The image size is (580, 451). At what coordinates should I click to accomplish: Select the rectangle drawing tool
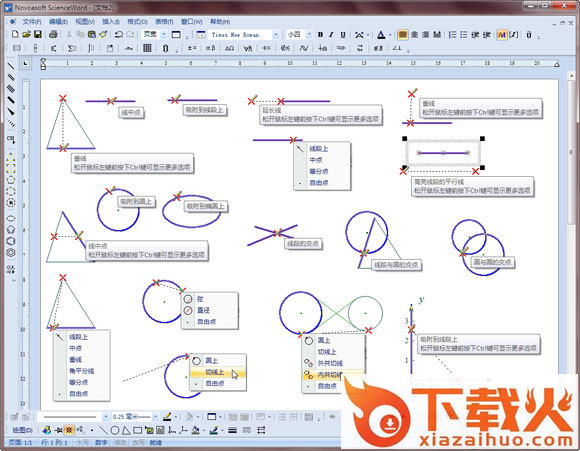(137, 430)
